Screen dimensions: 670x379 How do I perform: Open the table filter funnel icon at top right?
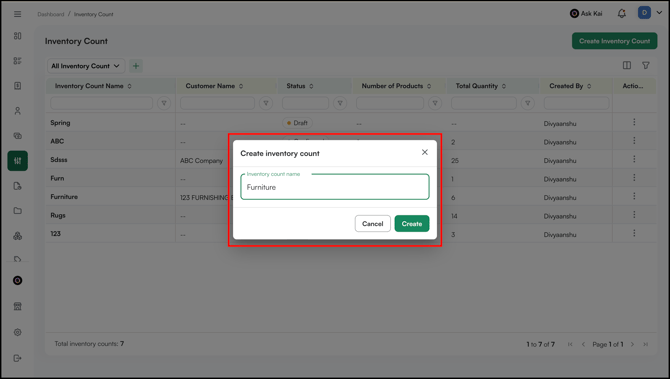click(x=646, y=65)
